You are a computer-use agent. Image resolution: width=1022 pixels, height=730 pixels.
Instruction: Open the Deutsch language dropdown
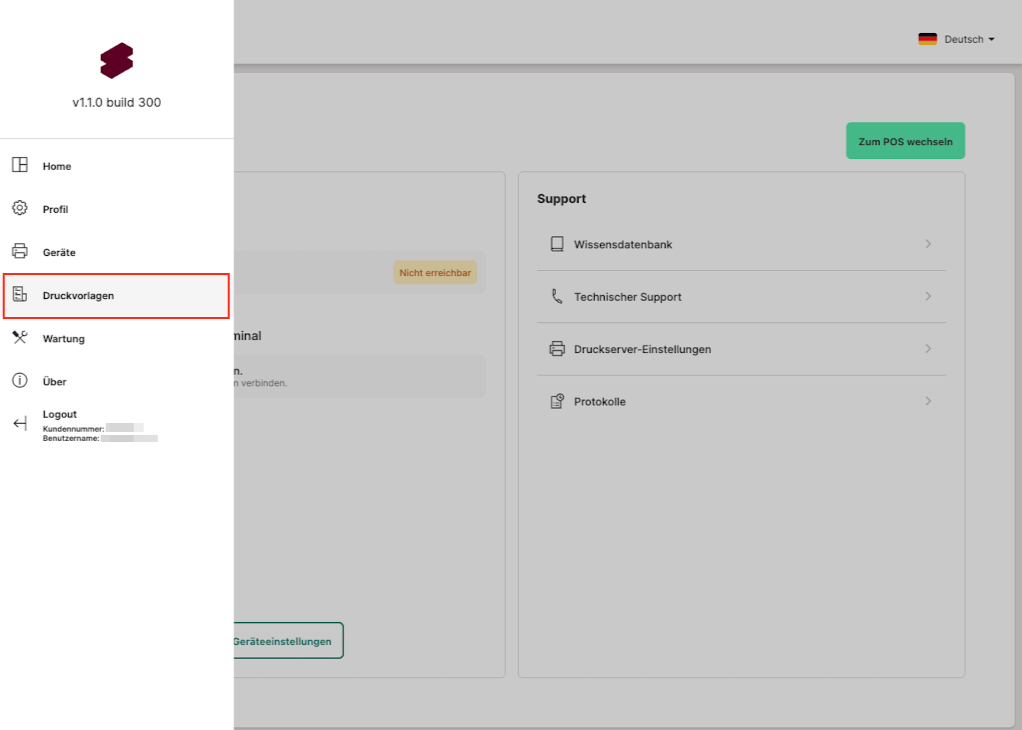coord(957,40)
